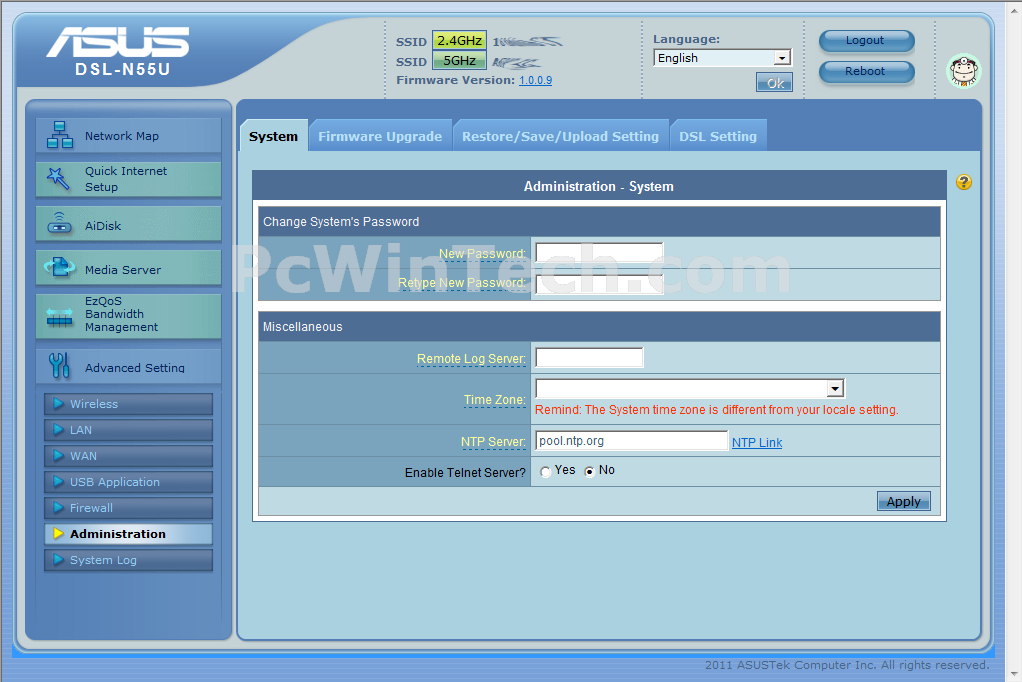
Task: Click the Logout button
Action: point(866,40)
